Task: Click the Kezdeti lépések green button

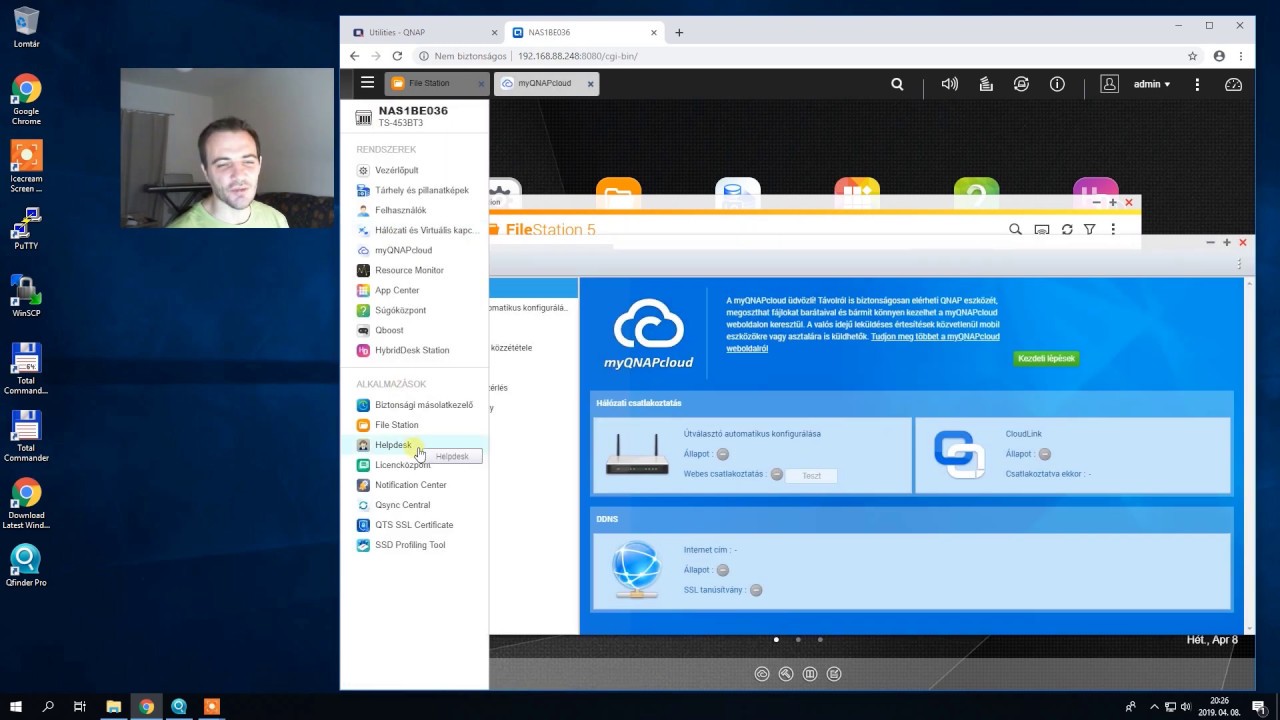Action: point(1045,358)
